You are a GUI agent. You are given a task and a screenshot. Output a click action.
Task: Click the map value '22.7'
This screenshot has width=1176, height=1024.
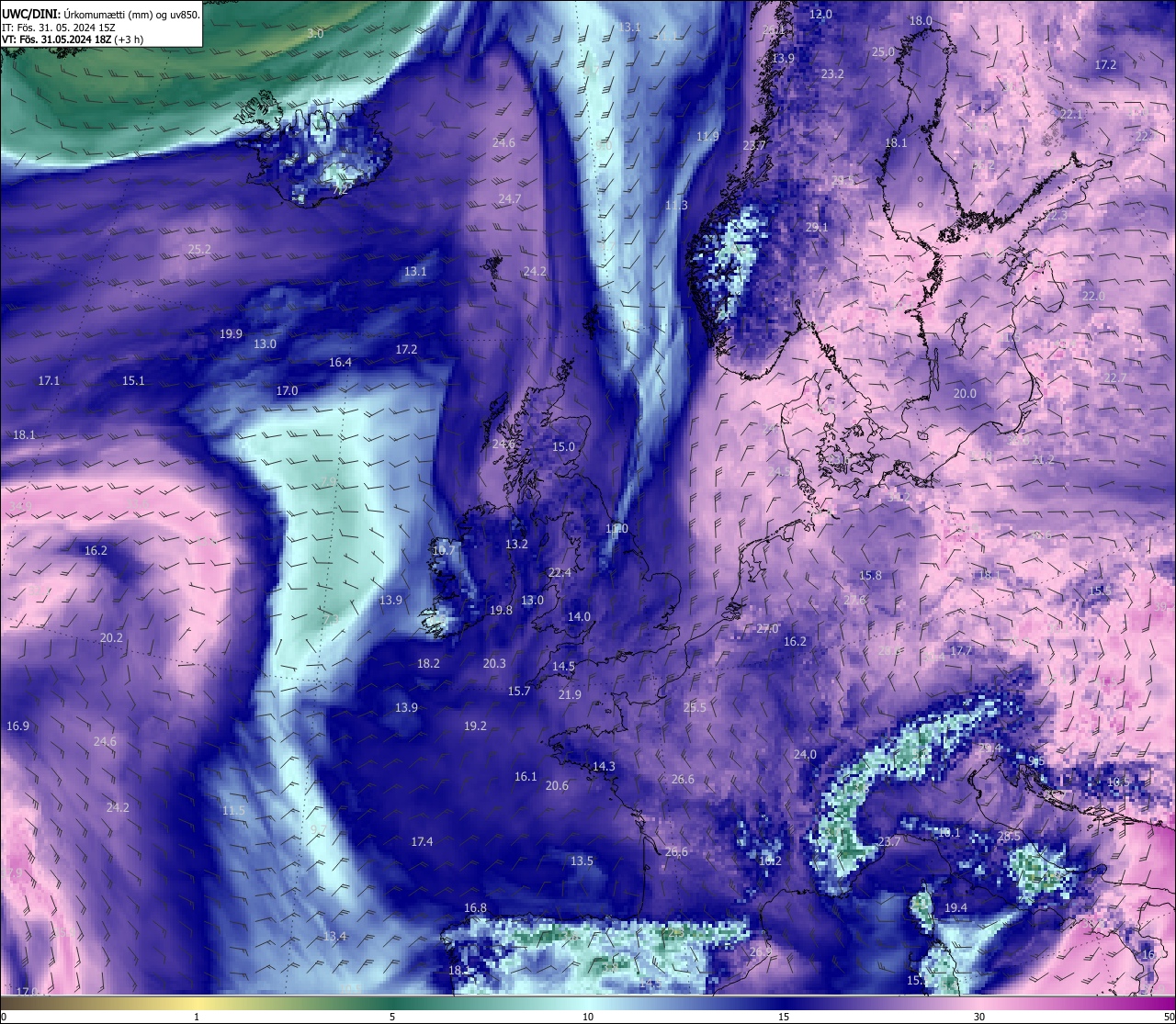click(1115, 377)
